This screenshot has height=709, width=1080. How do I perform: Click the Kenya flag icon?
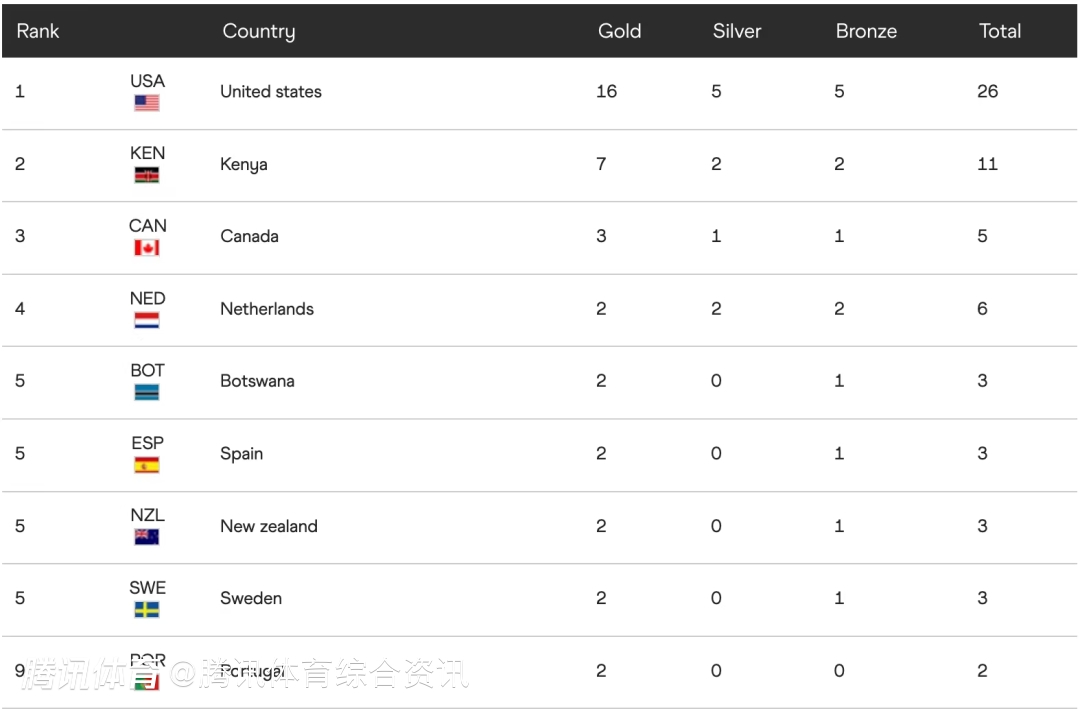pos(147,176)
